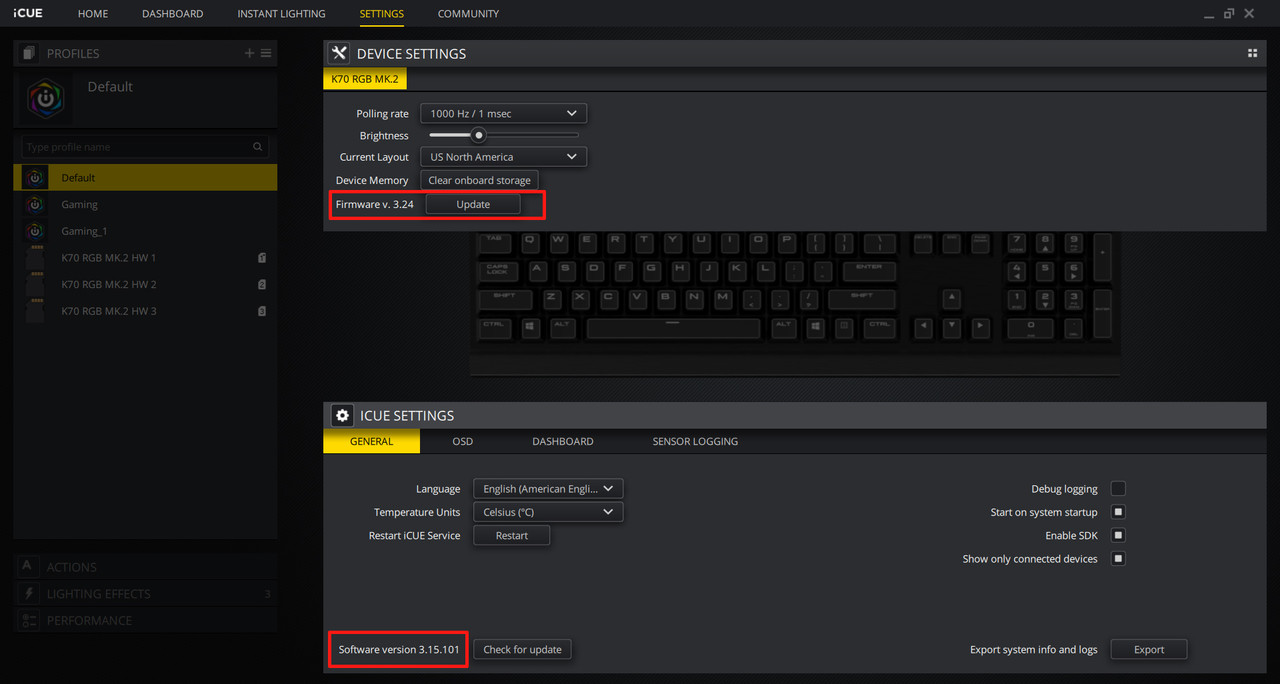This screenshot has width=1280, height=684.
Task: Open the Current Layout dropdown
Action: [503, 157]
